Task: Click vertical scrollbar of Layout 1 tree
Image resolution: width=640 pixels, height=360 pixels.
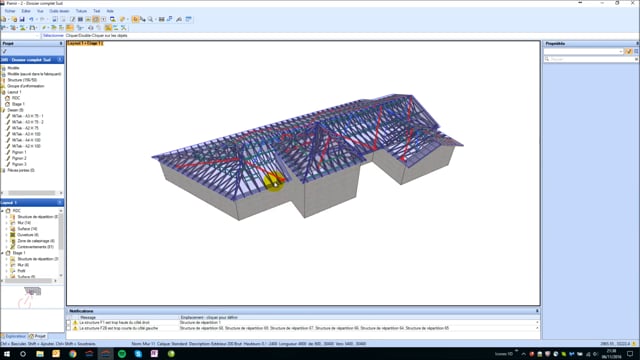Action: point(61,231)
